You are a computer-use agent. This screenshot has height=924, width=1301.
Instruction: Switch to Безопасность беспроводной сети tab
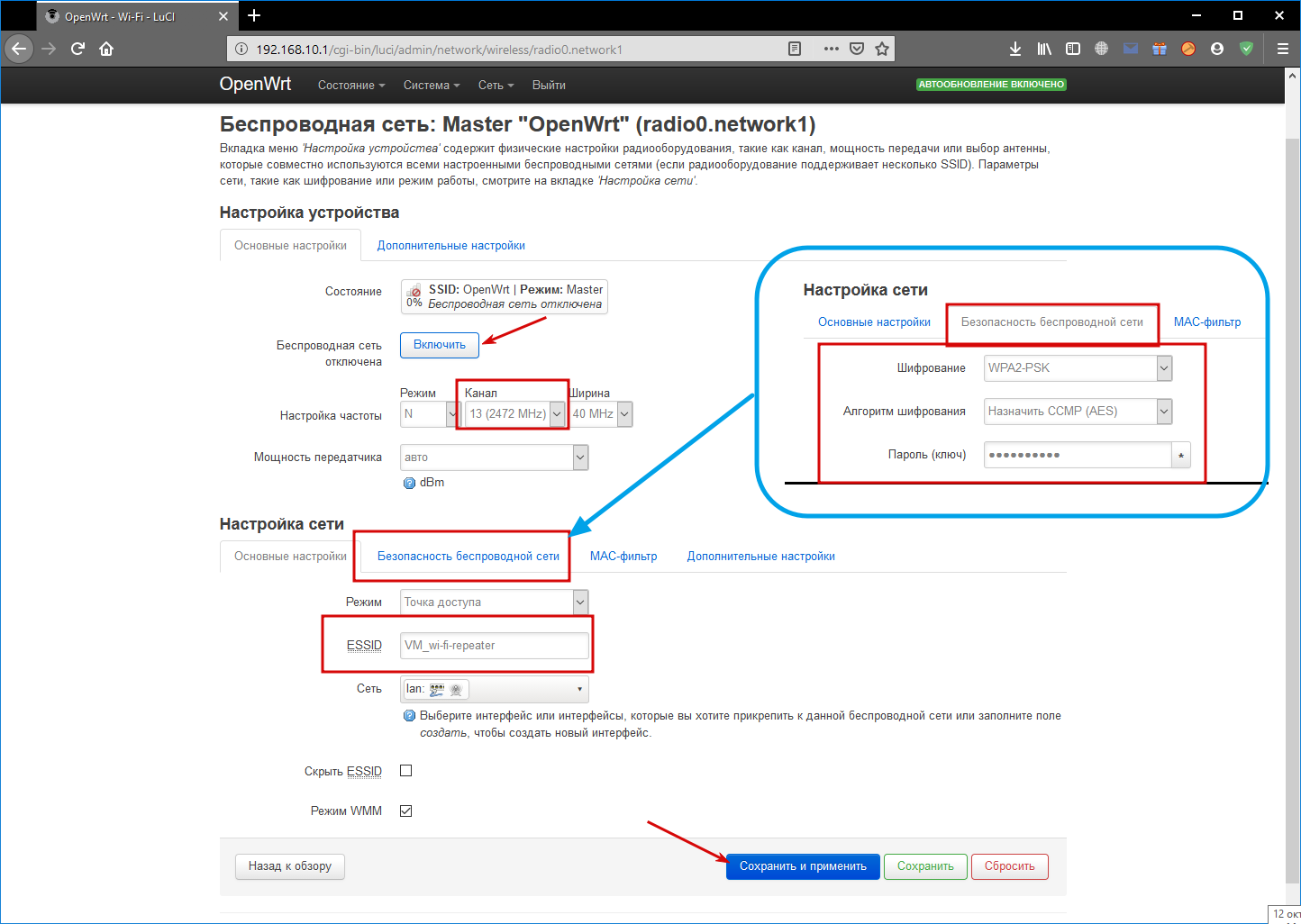click(x=469, y=557)
